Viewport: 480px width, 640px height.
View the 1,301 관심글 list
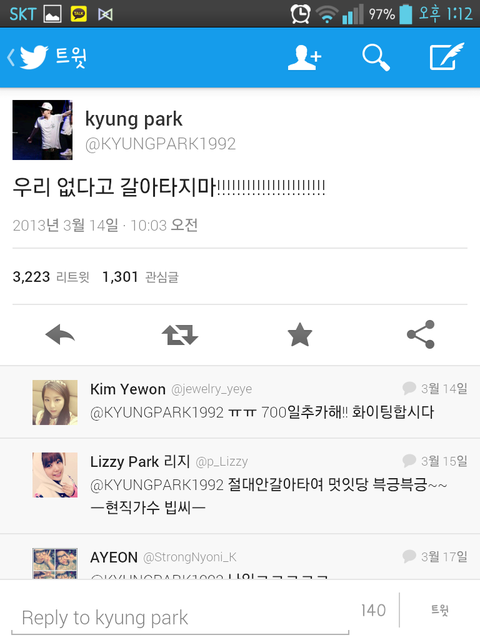pyautogui.click(x=140, y=277)
